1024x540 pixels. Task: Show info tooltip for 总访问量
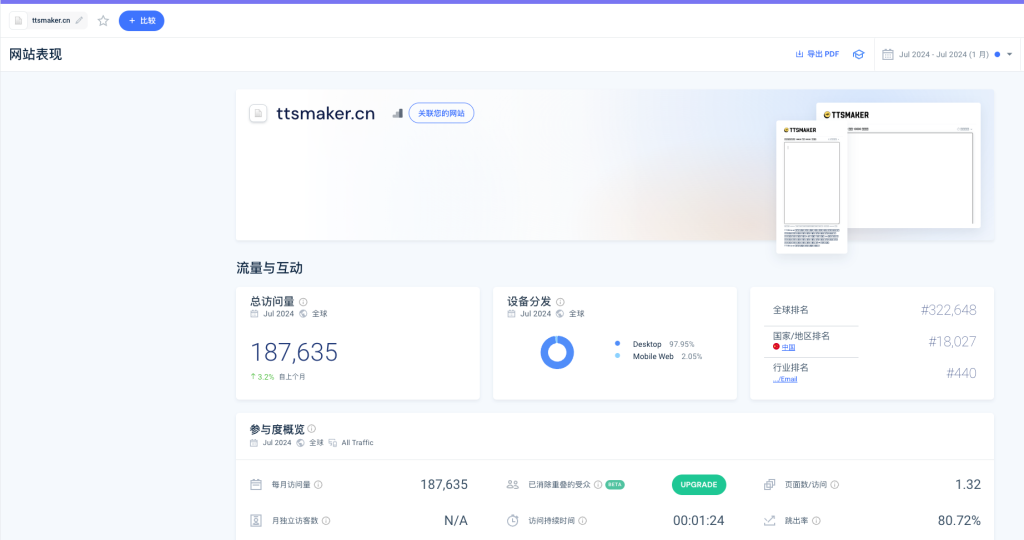point(303,302)
